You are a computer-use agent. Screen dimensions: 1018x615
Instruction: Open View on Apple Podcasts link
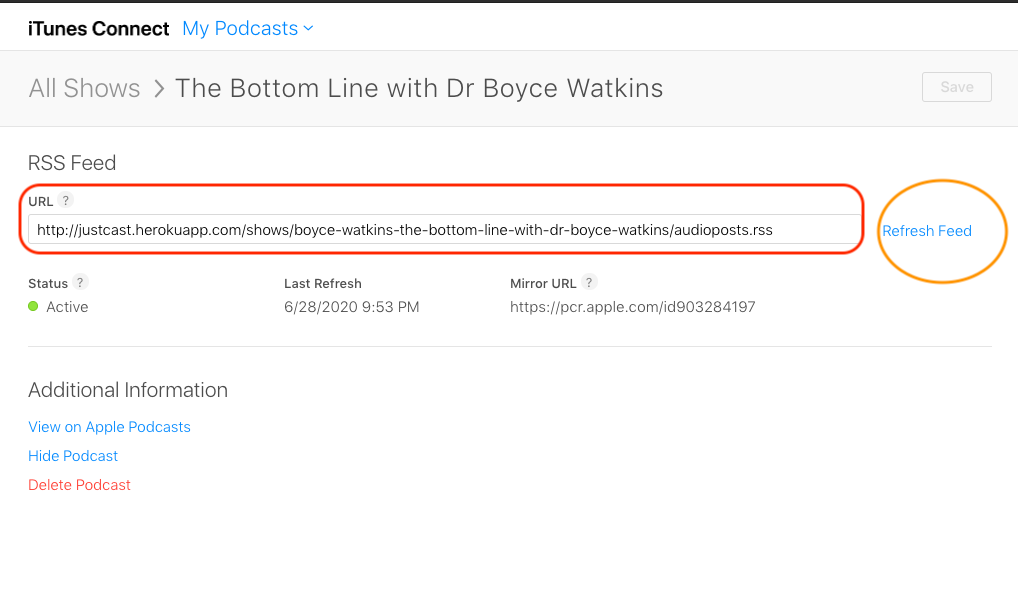109,427
